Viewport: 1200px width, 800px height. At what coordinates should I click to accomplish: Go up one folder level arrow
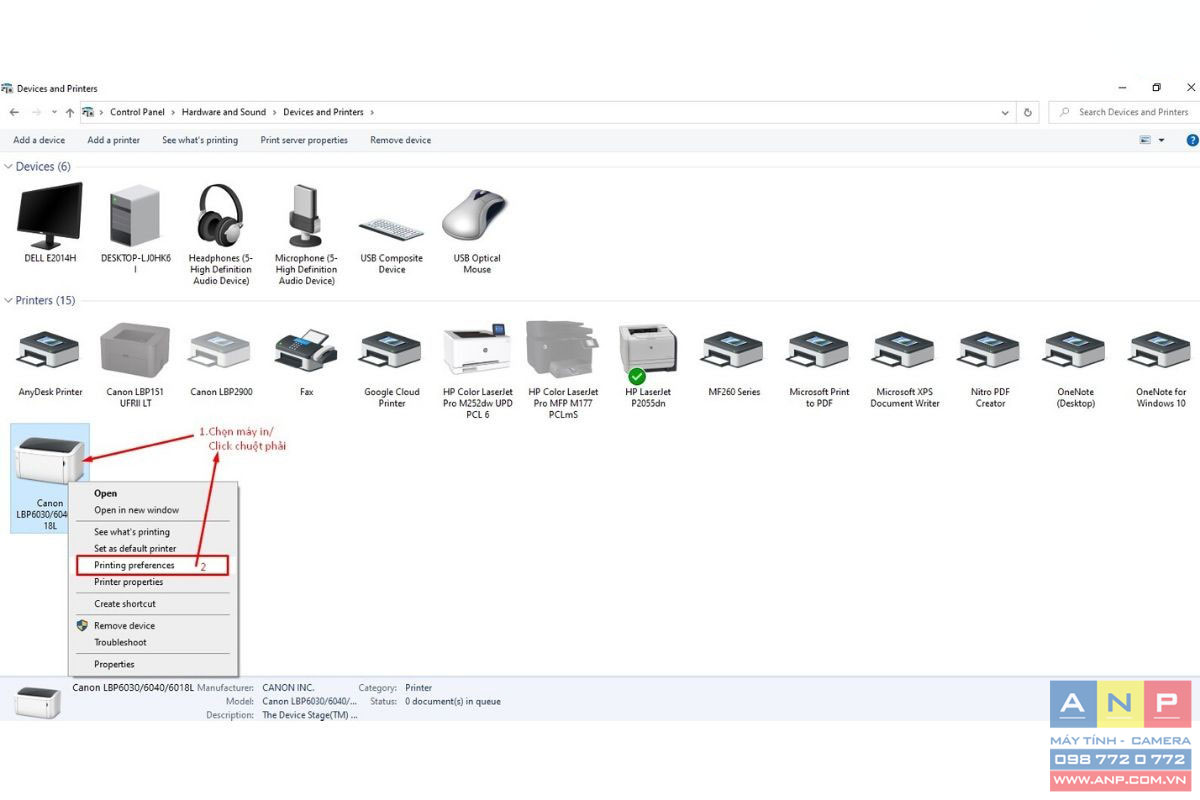[69, 112]
